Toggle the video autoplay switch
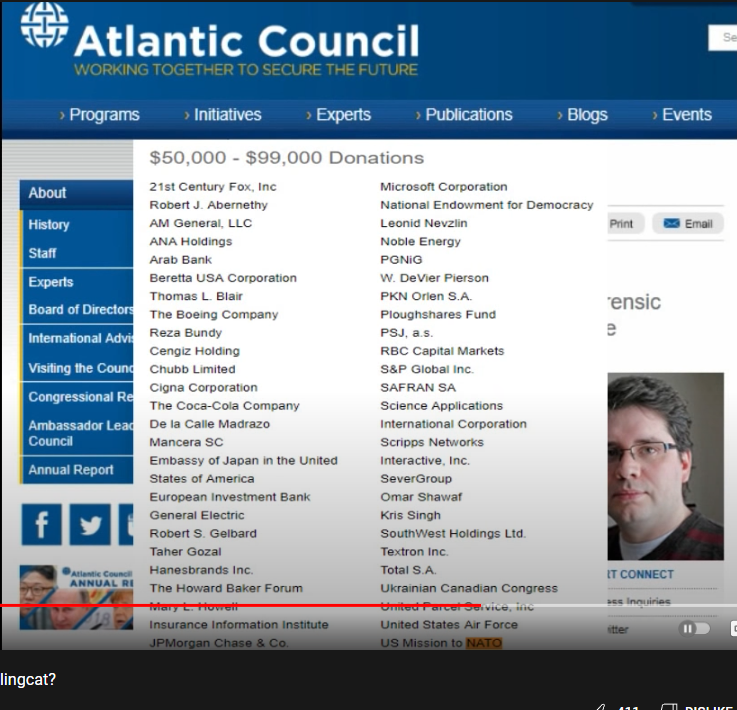737x710 pixels. click(694, 628)
